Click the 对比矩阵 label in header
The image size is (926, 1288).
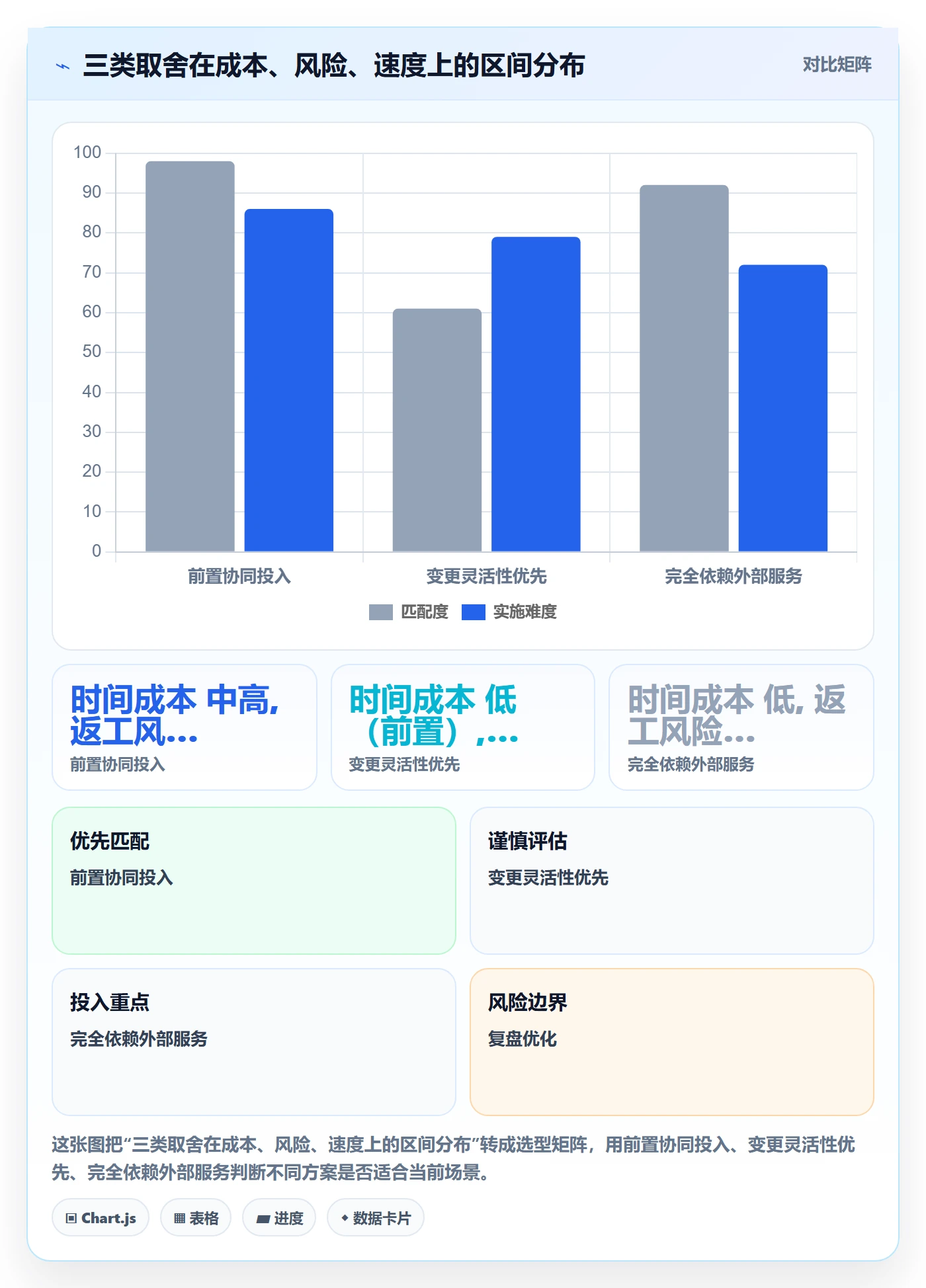(x=837, y=65)
